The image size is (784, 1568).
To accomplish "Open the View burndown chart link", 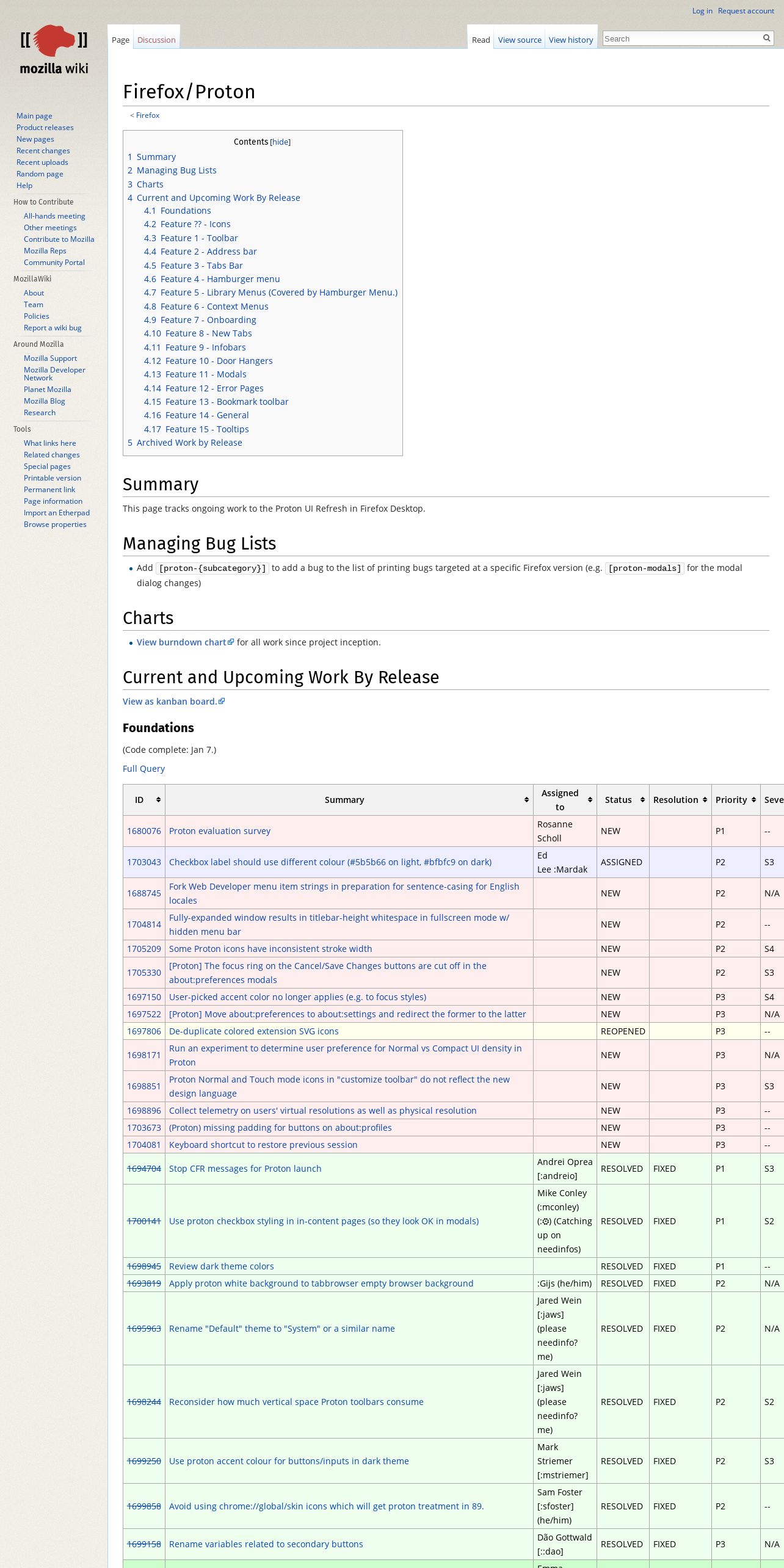I will [185, 642].
